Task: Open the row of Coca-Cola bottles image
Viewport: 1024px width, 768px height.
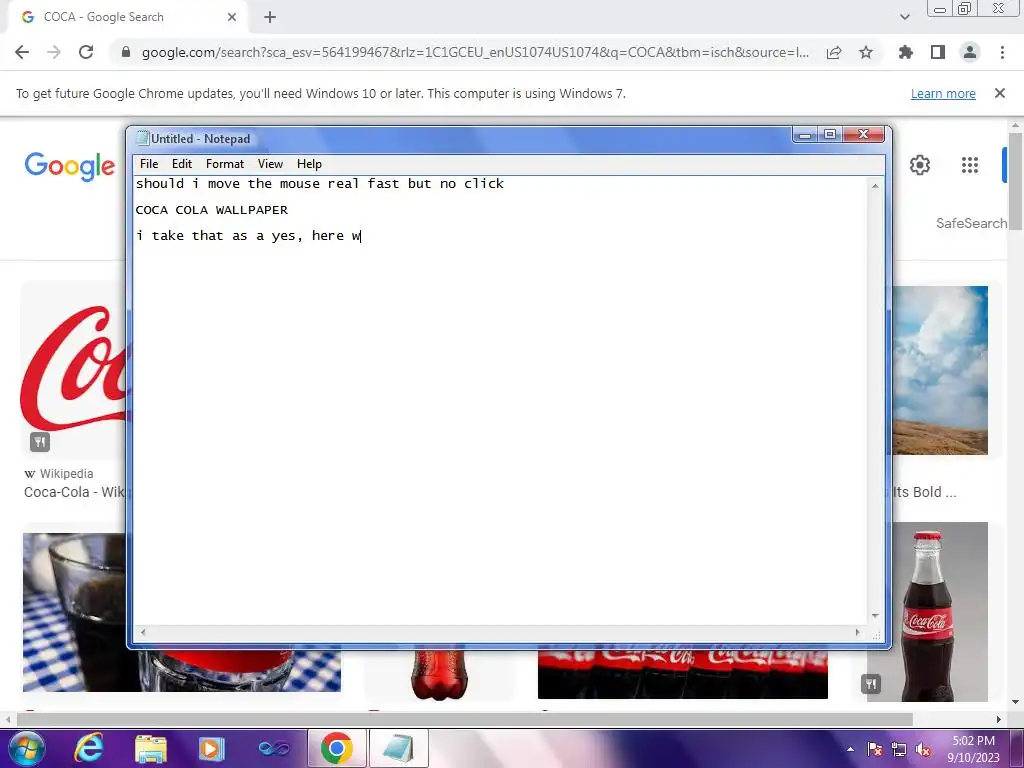Action: click(x=682, y=675)
